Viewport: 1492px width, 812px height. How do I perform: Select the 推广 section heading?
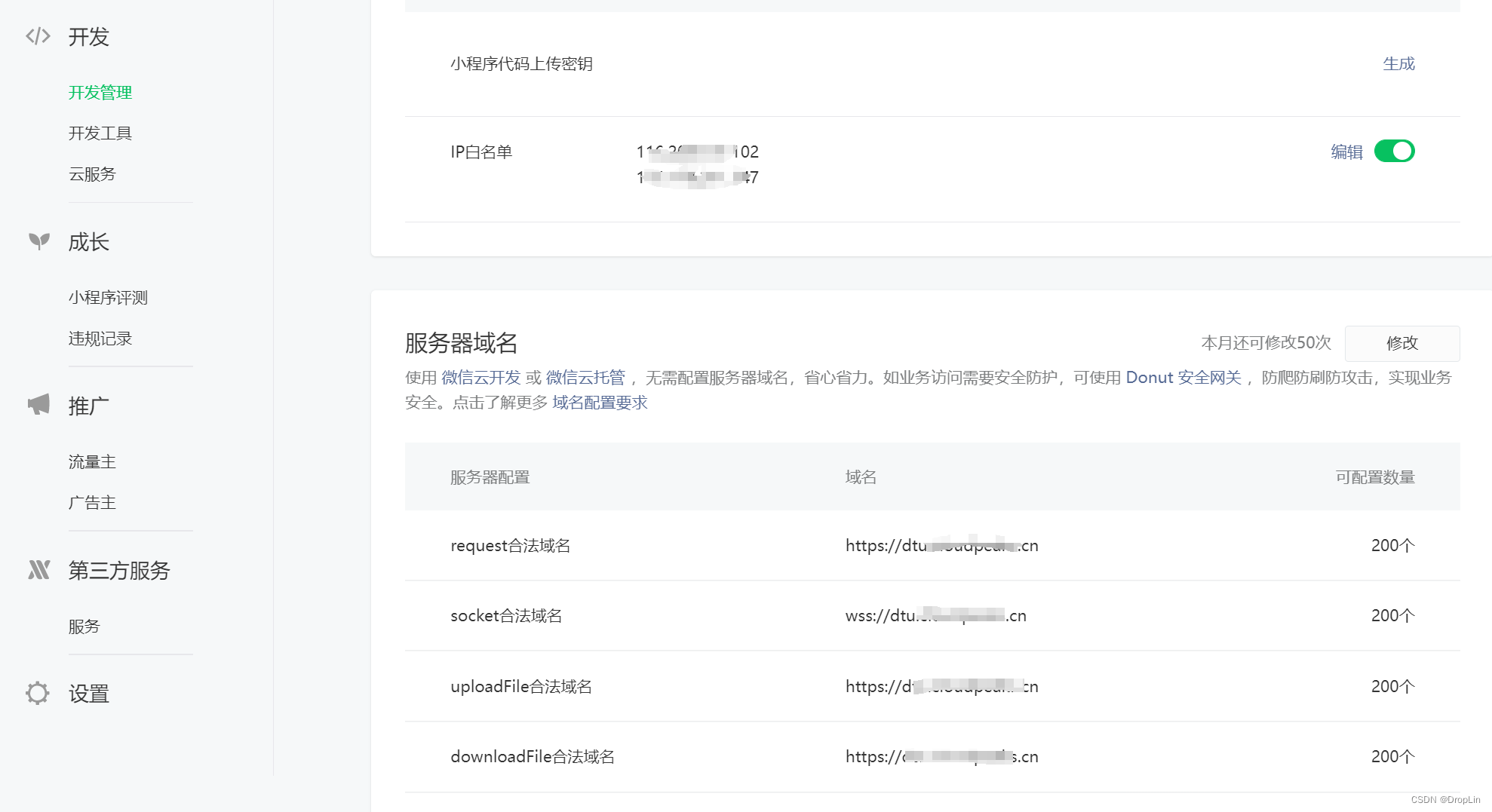pos(89,406)
